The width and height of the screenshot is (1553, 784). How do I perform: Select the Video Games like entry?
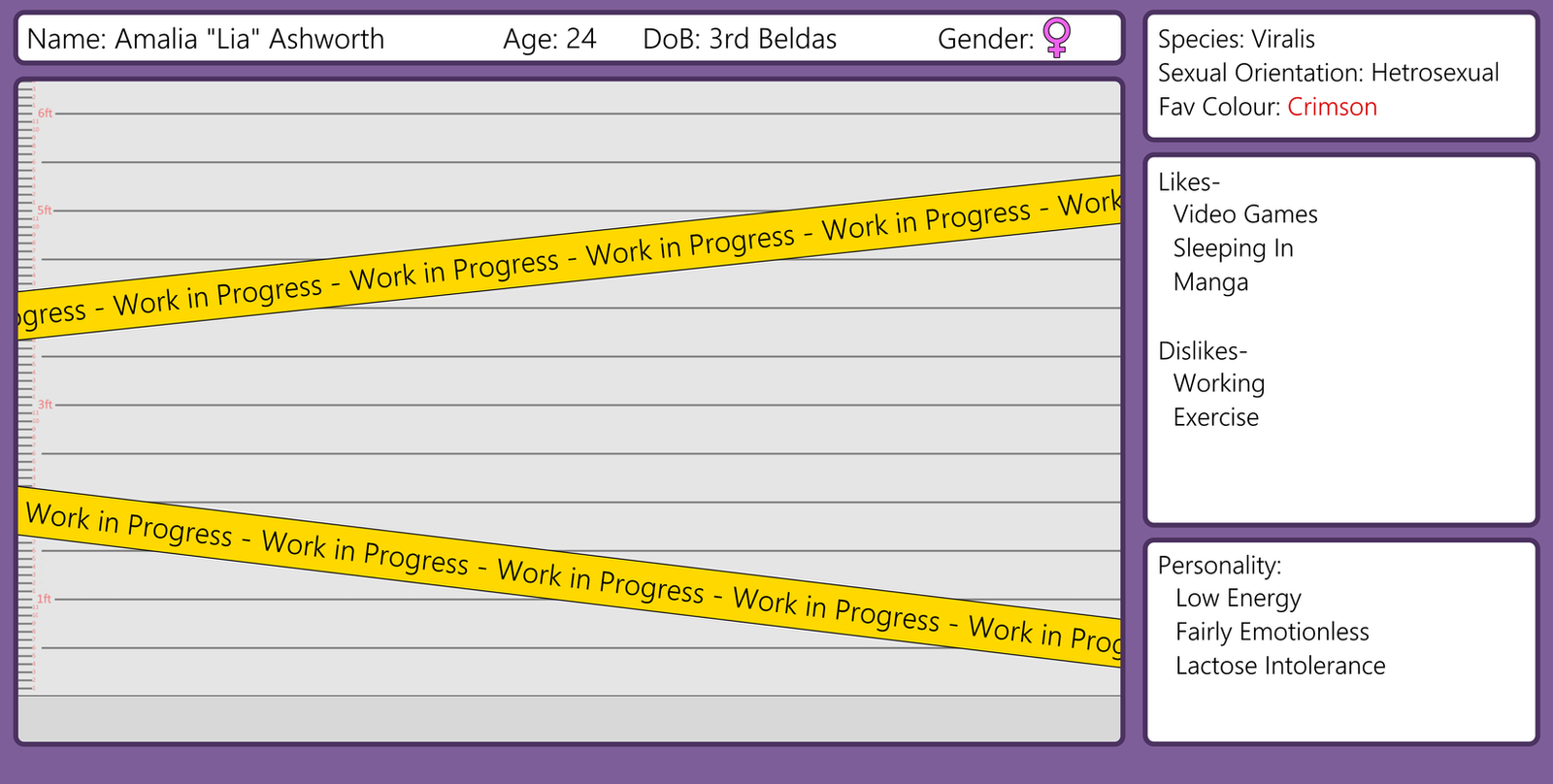click(x=1245, y=214)
